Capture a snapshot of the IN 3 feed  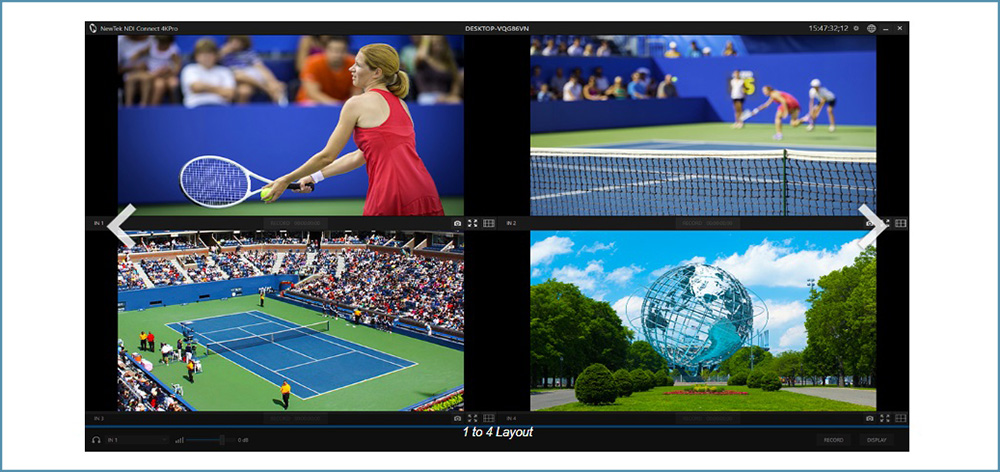[457, 418]
